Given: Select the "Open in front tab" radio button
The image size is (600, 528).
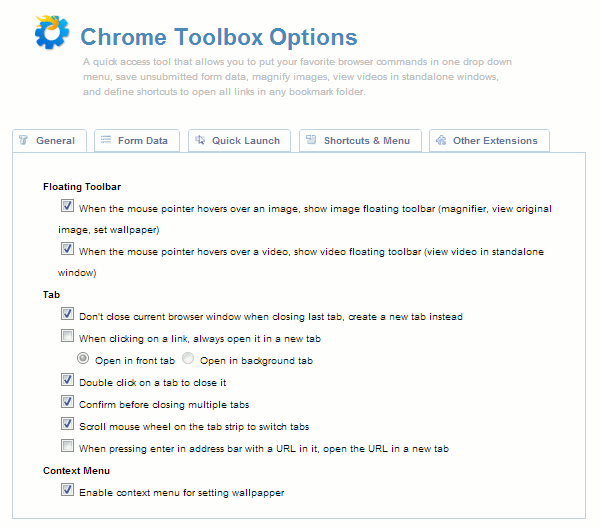Looking at the screenshot, I should (84, 360).
